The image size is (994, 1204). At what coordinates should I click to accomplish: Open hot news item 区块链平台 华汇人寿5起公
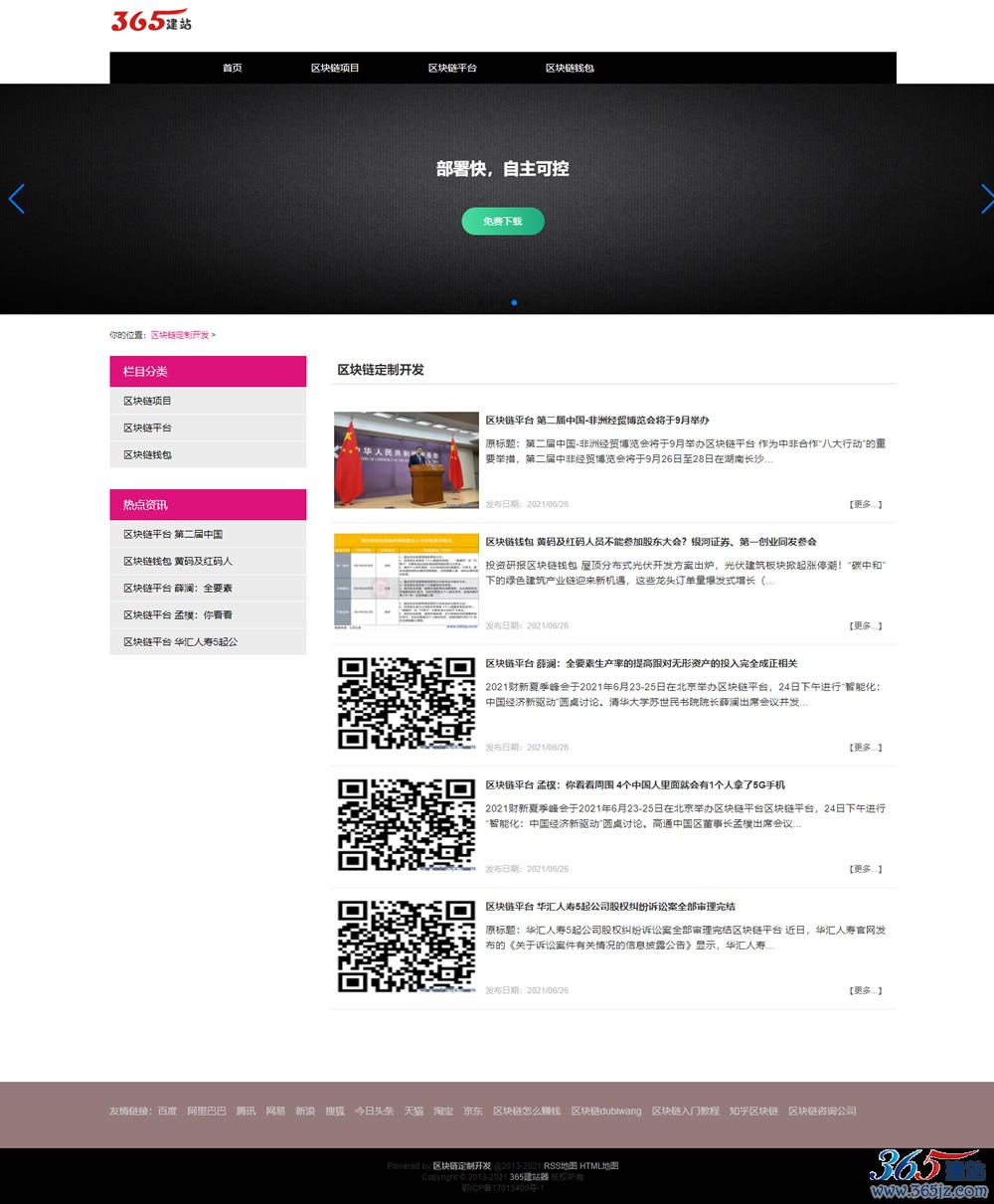pyautogui.click(x=181, y=641)
